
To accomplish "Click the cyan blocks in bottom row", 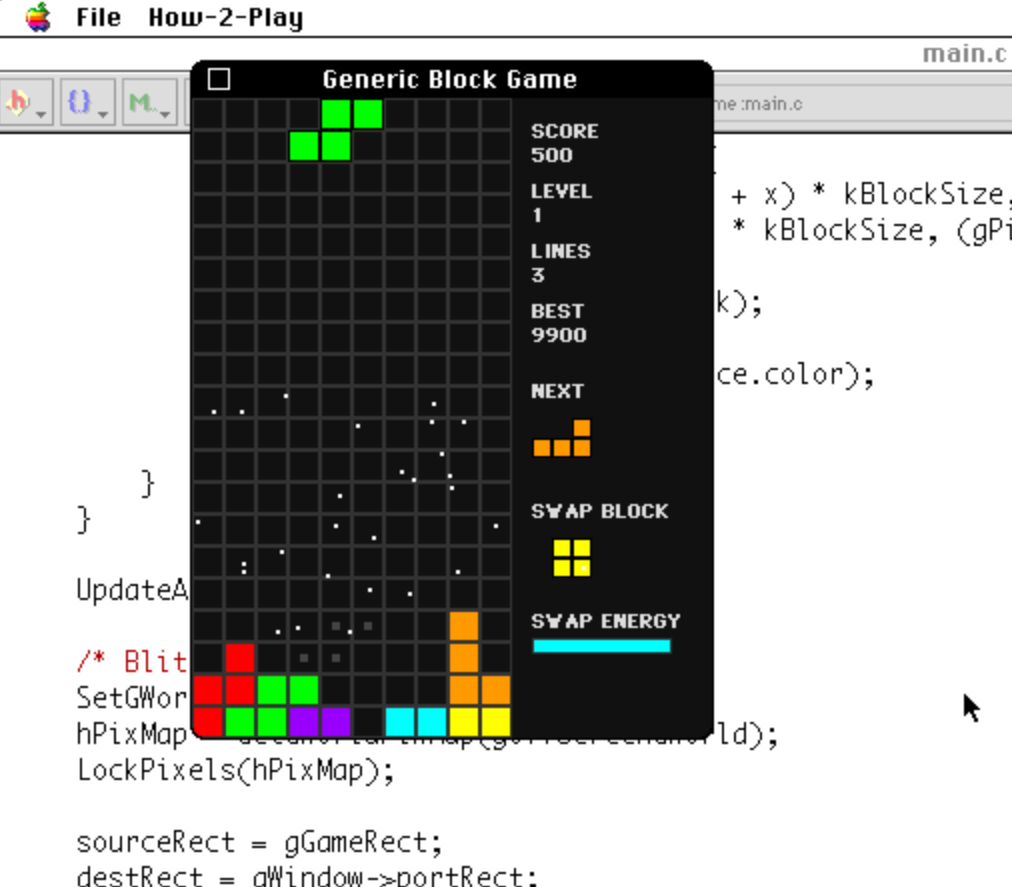I will (x=416, y=721).
